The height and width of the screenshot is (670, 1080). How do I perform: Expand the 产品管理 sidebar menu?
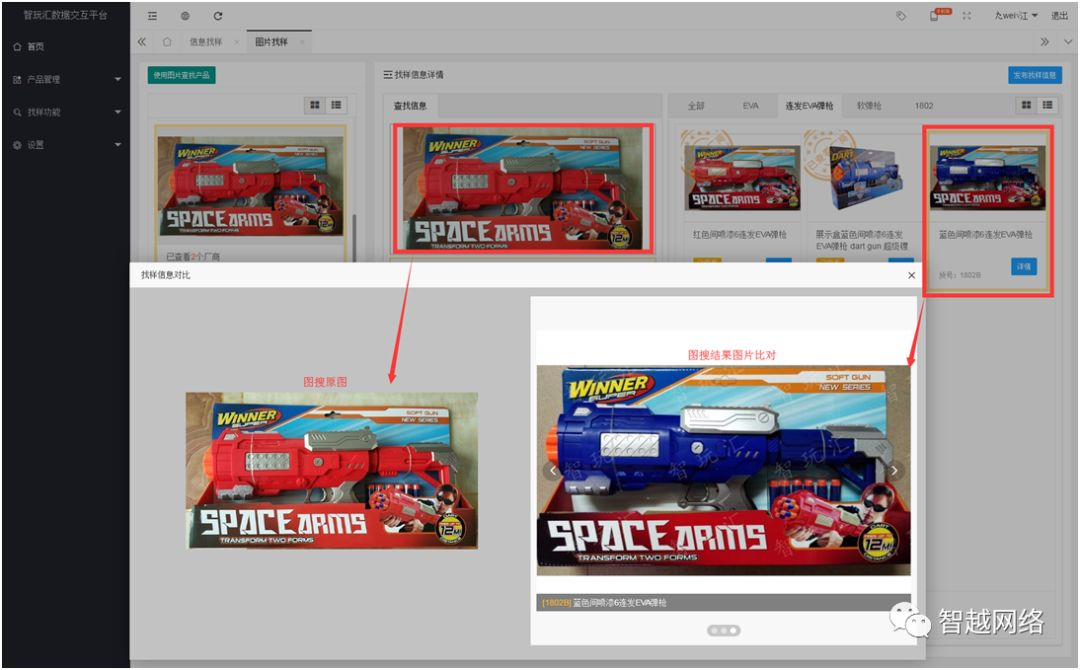pyautogui.click(x=65, y=79)
